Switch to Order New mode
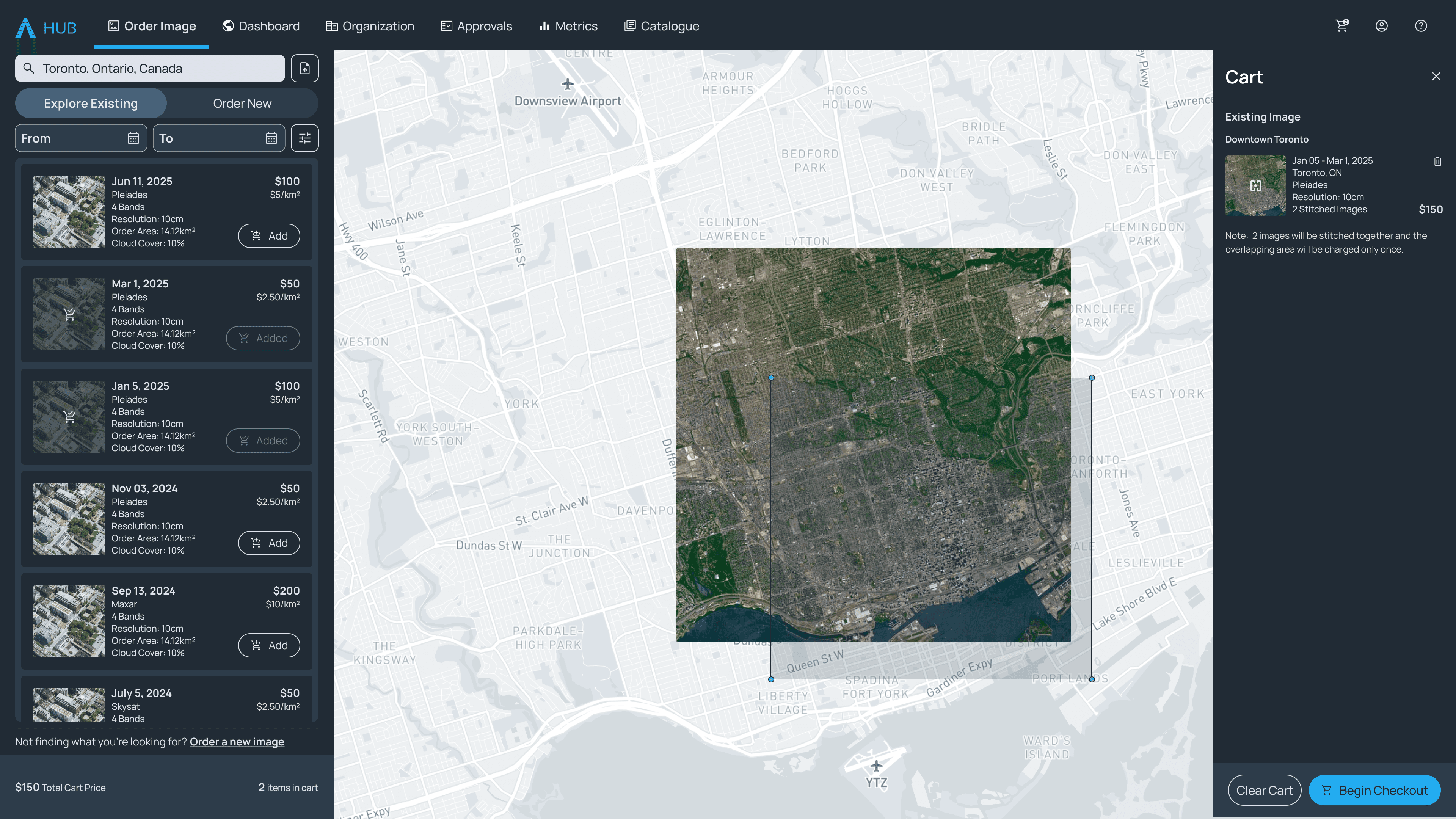The image size is (1456, 819). [x=243, y=104]
